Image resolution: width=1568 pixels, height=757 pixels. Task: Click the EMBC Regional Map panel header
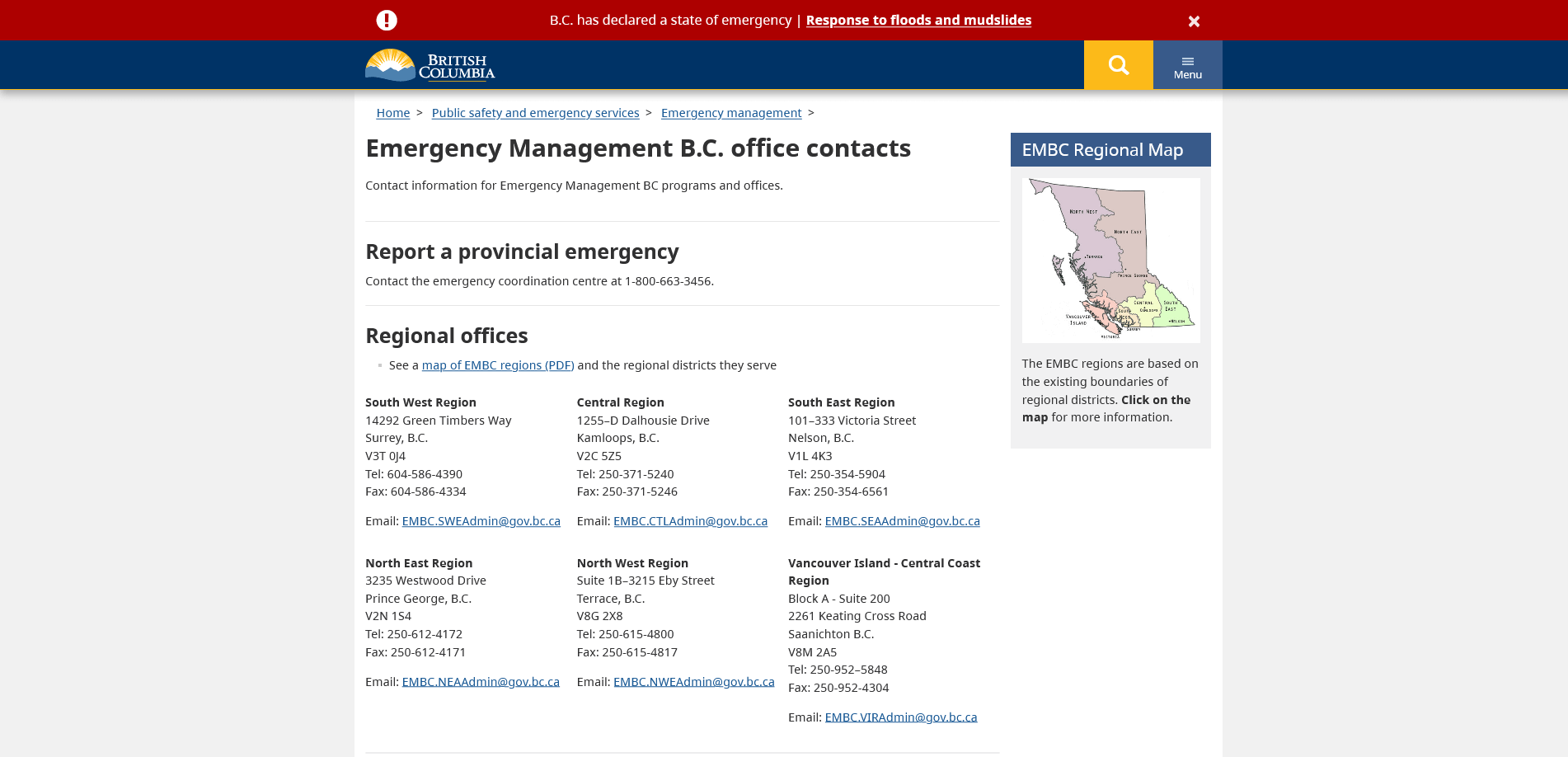[x=1110, y=150]
